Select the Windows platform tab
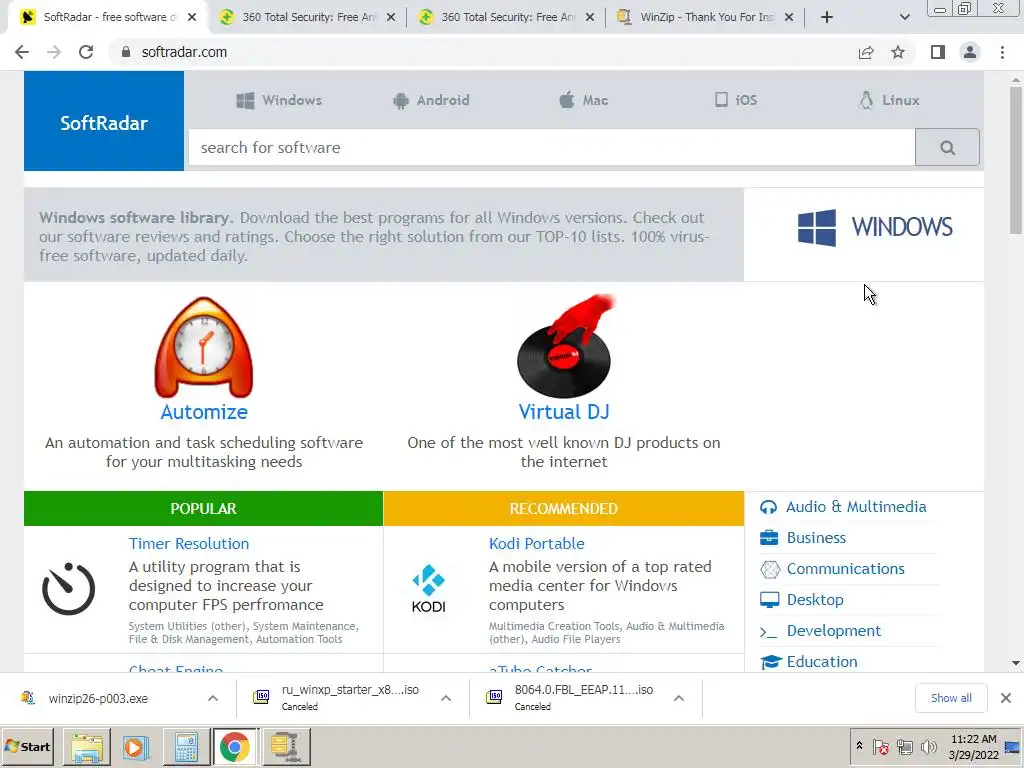 (279, 101)
